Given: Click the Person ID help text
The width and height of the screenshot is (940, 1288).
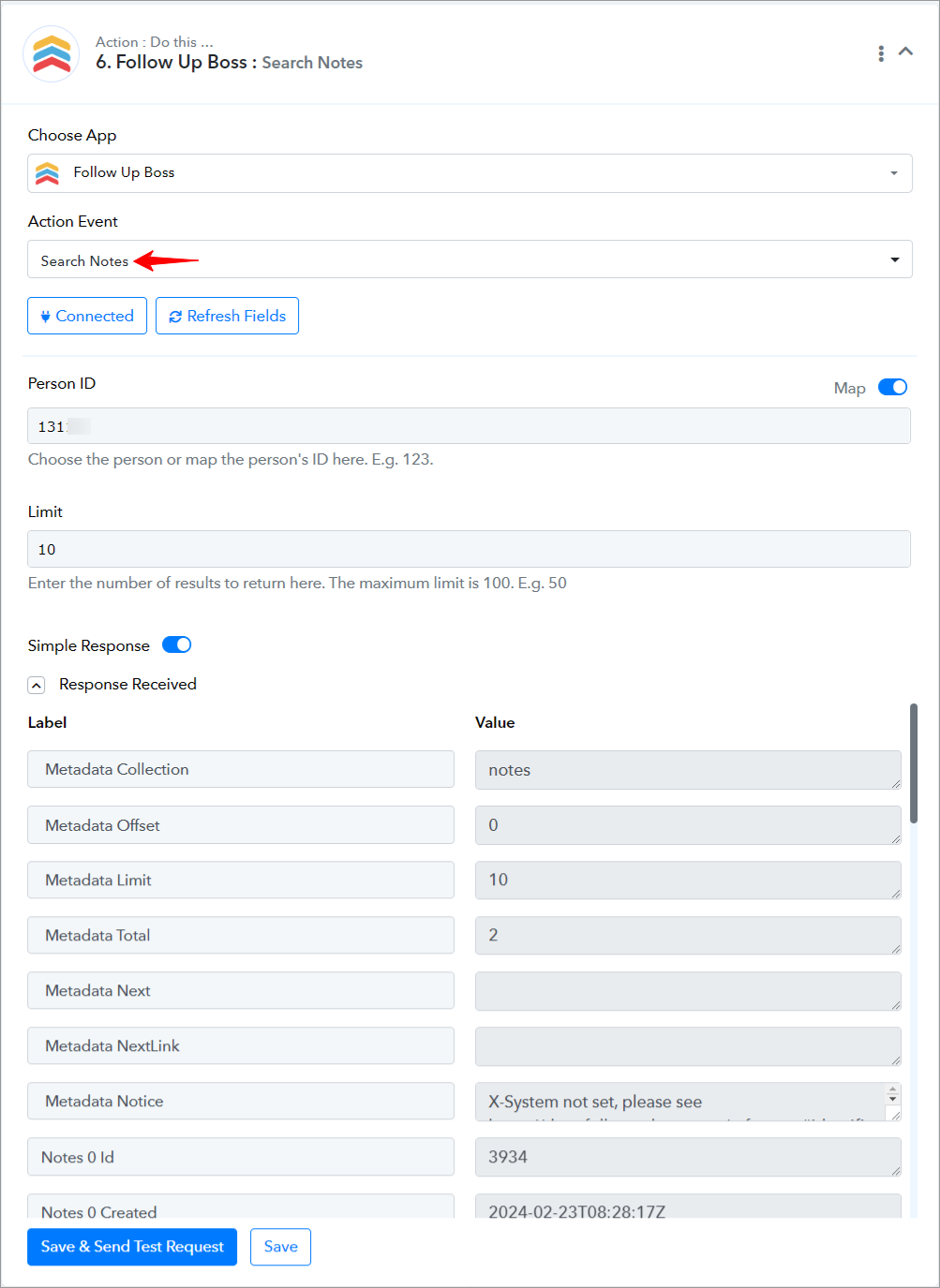Looking at the screenshot, I should (x=231, y=459).
